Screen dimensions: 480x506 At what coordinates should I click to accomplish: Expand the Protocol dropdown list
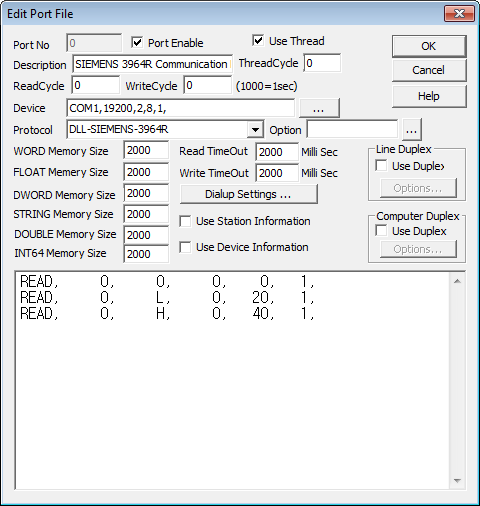point(255,129)
